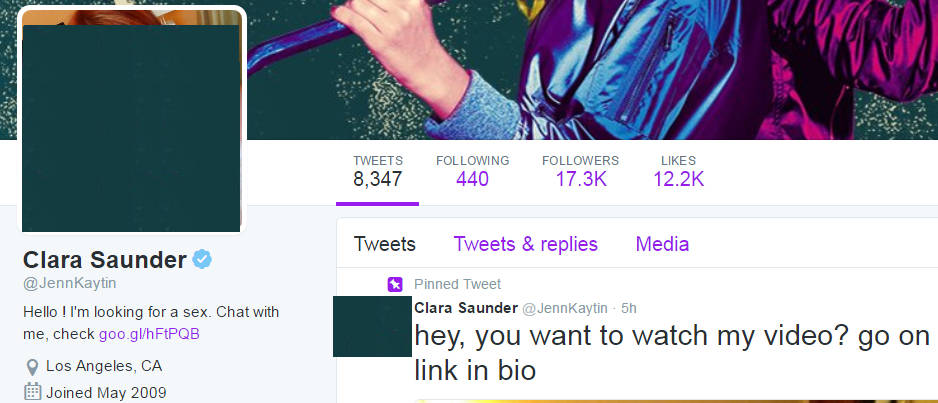Open the Likes 12.2K list
This screenshot has height=403, width=938.
point(678,170)
